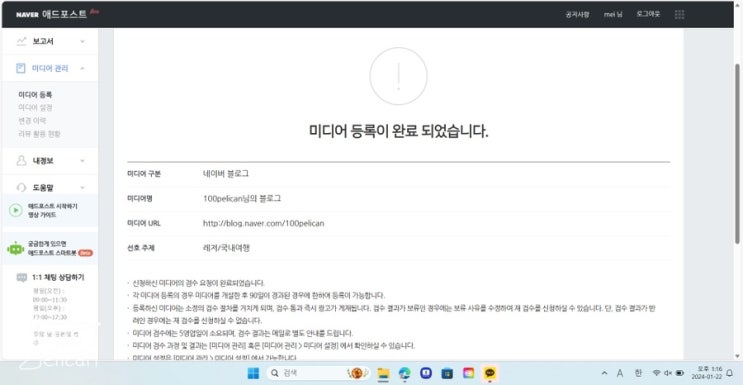Screen dimensions: 743x385
Task: Click the 도움말 headset icon
Action: 21,188
